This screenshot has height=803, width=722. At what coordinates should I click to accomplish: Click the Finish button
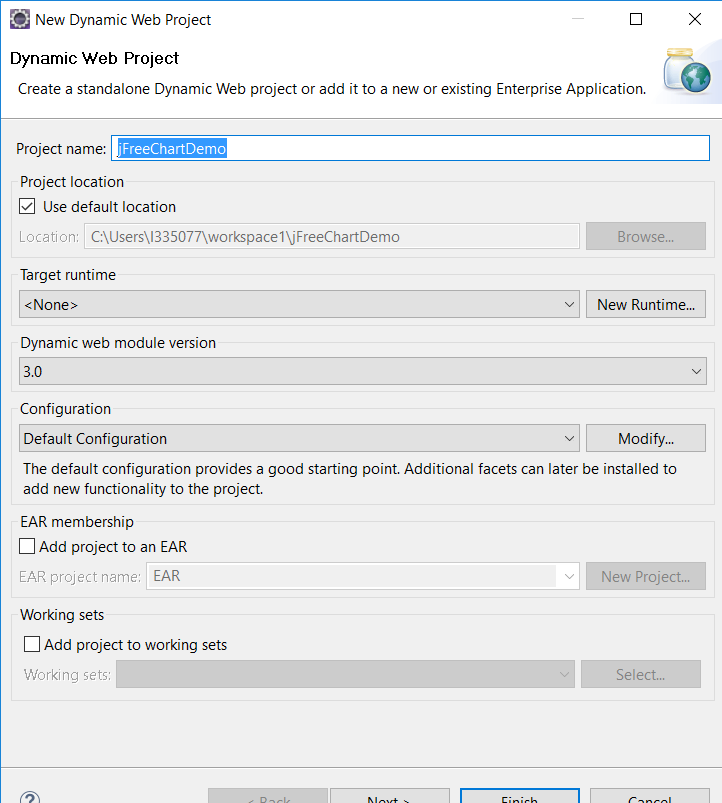519,797
